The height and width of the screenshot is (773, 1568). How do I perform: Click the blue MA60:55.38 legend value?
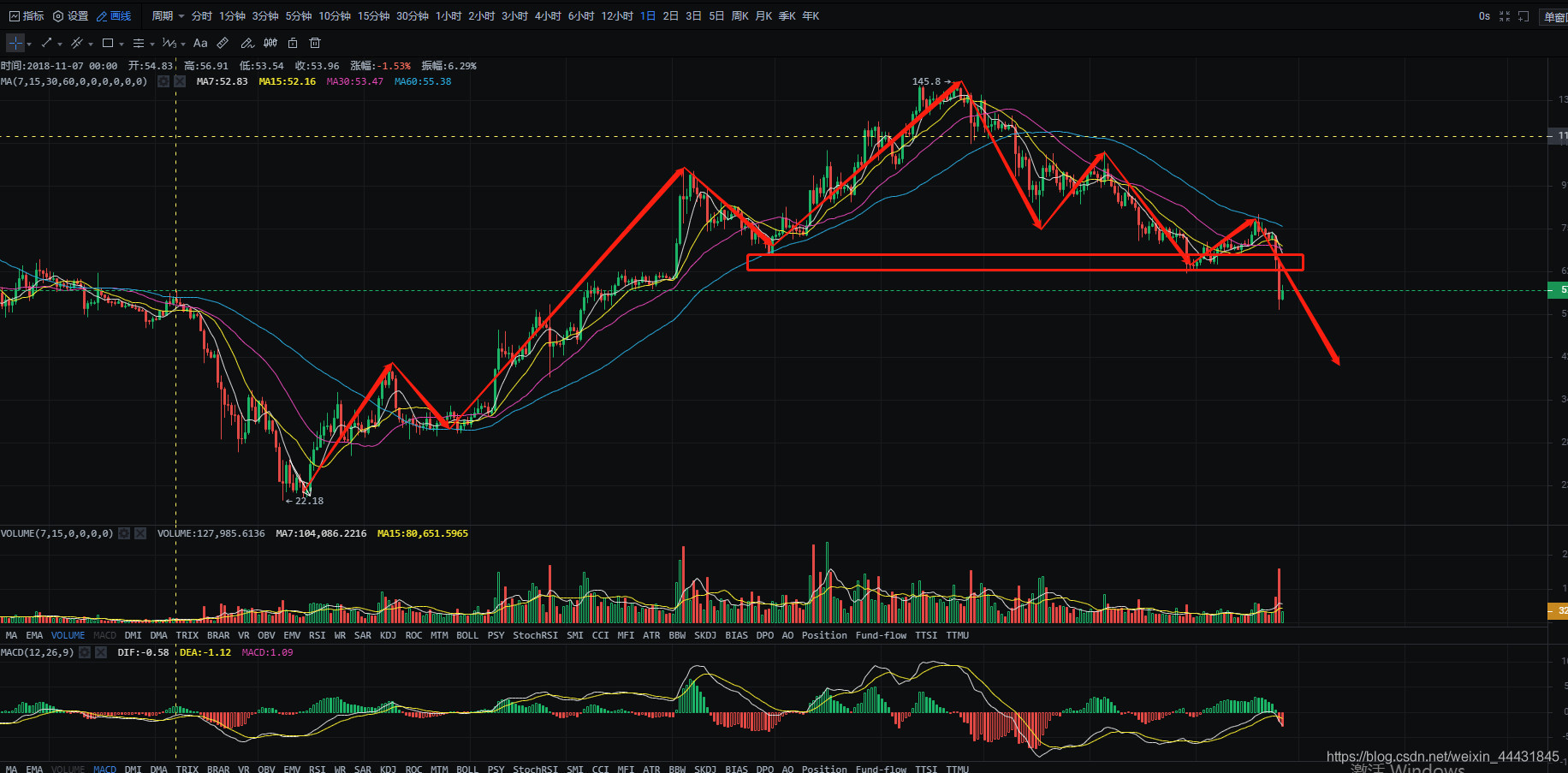click(423, 81)
